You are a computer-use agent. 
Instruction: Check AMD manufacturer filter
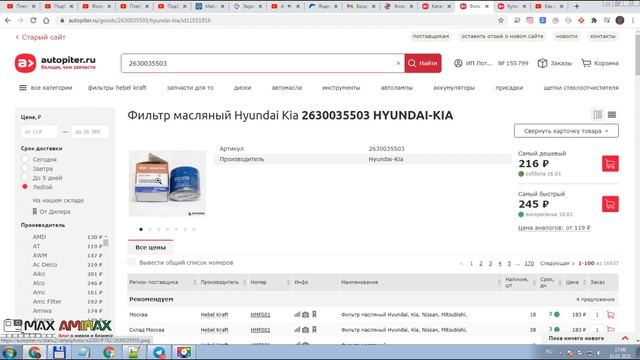pyautogui.click(x=25, y=237)
